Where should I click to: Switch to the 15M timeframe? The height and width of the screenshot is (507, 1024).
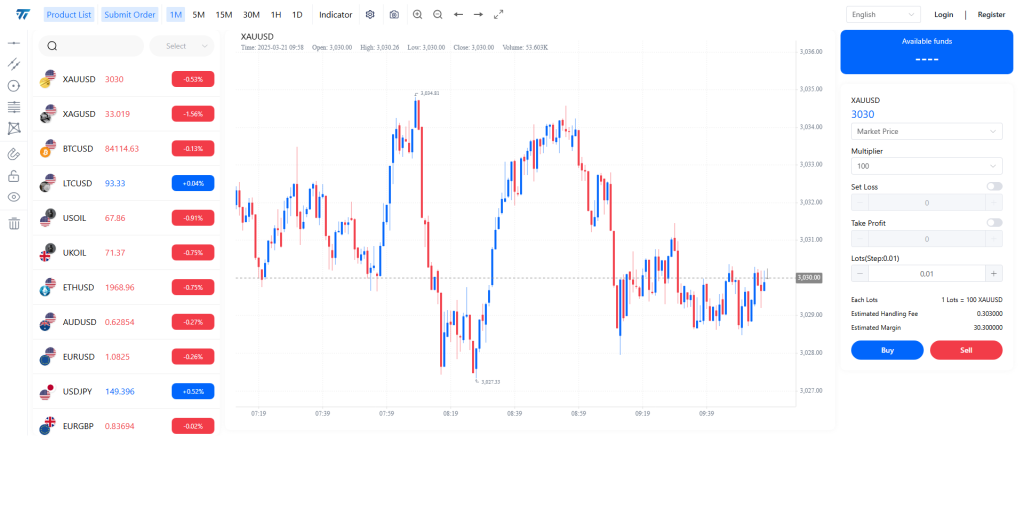224,14
